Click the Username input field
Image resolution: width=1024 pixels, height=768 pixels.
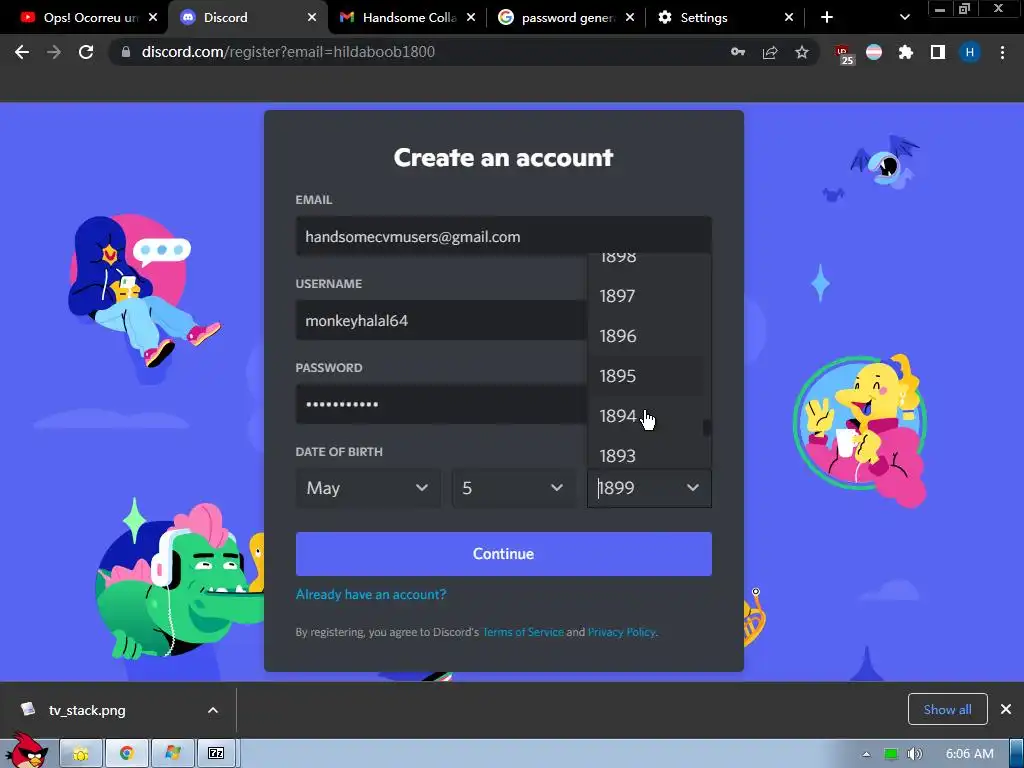click(441, 320)
